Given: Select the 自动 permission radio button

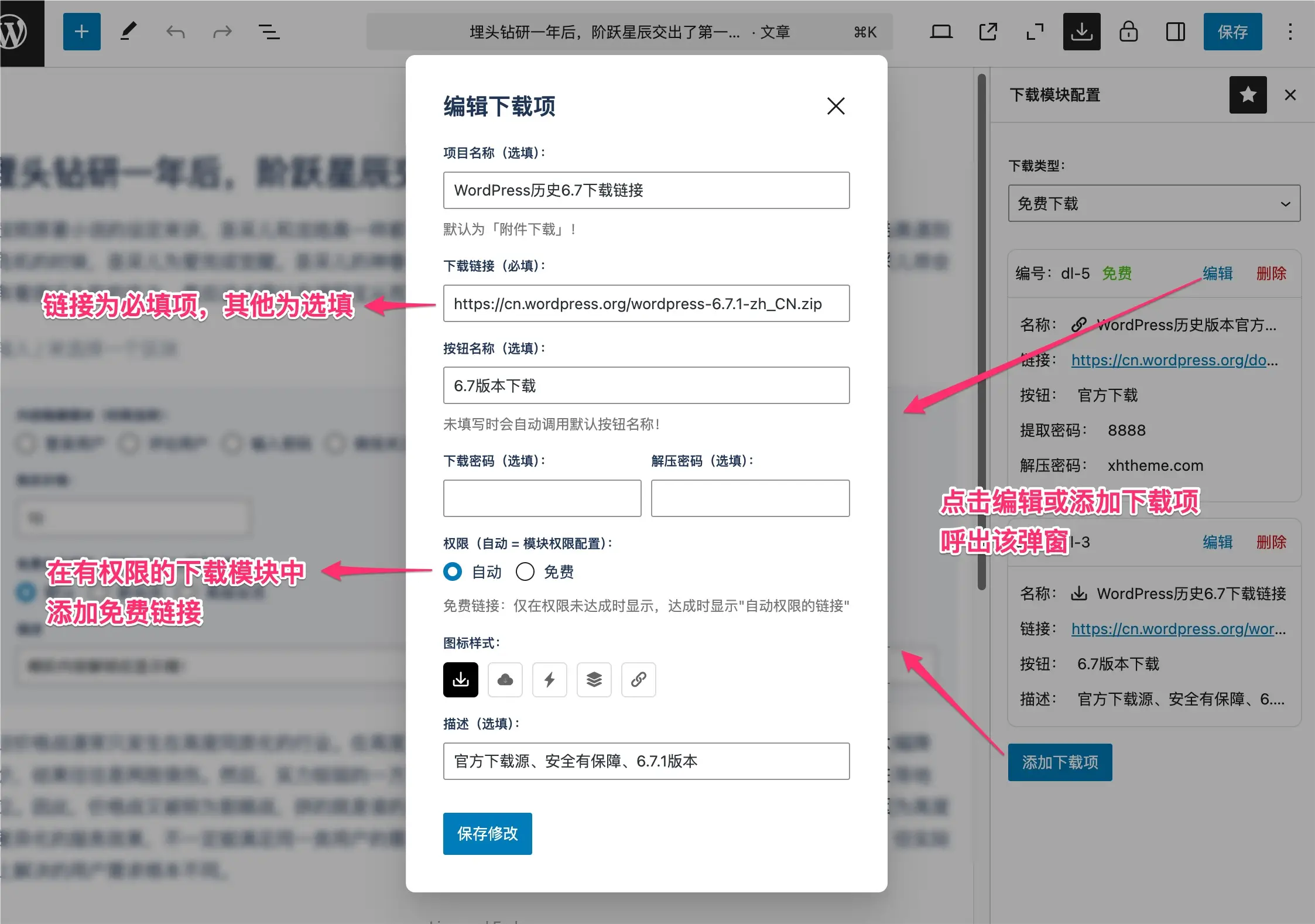Looking at the screenshot, I should (x=453, y=571).
